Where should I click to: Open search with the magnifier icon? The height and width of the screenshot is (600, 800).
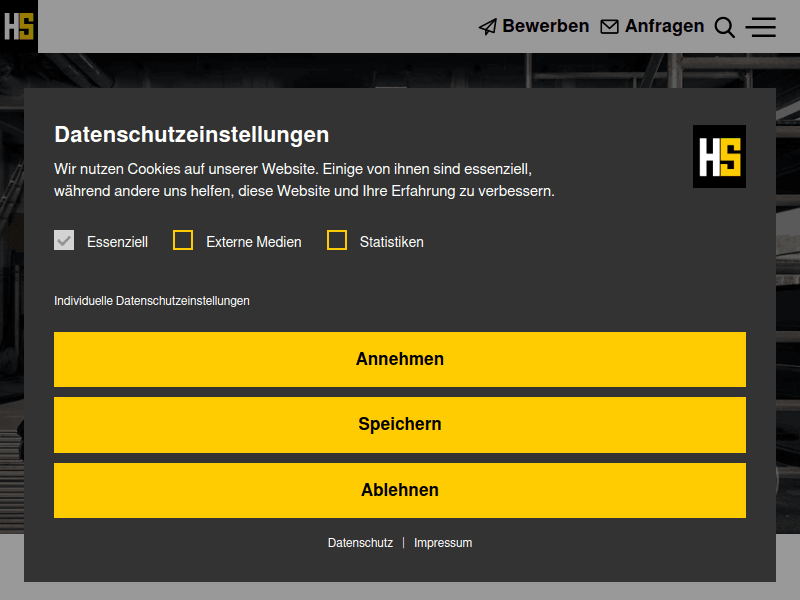725,28
